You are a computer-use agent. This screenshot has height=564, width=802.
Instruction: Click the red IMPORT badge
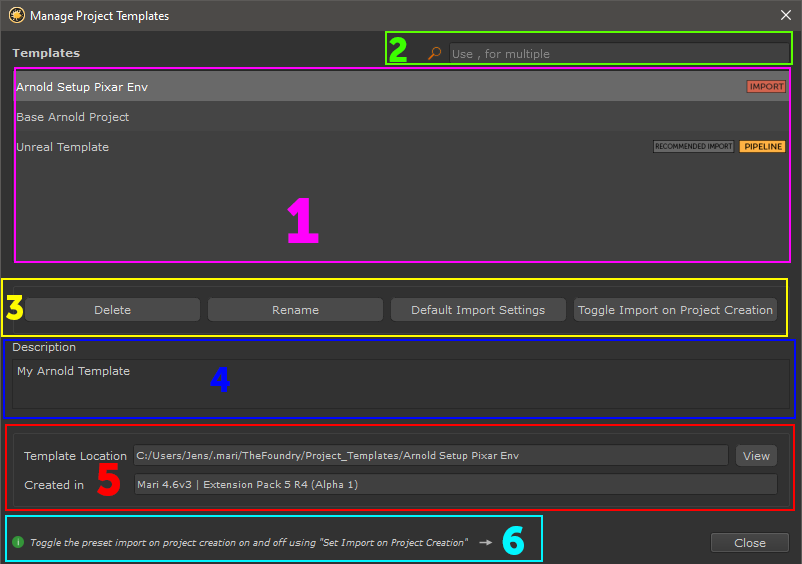[x=766, y=87]
